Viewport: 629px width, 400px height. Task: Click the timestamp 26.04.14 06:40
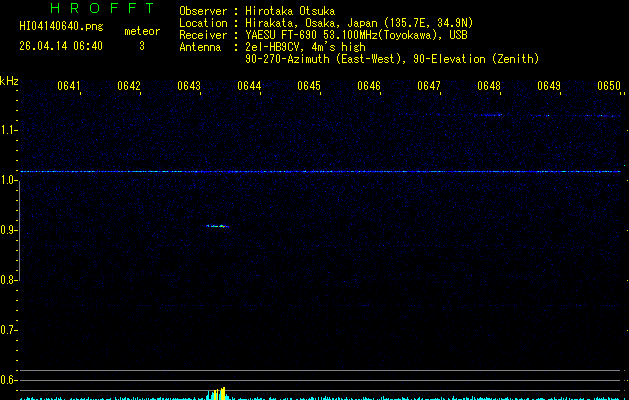pyautogui.click(x=61, y=46)
